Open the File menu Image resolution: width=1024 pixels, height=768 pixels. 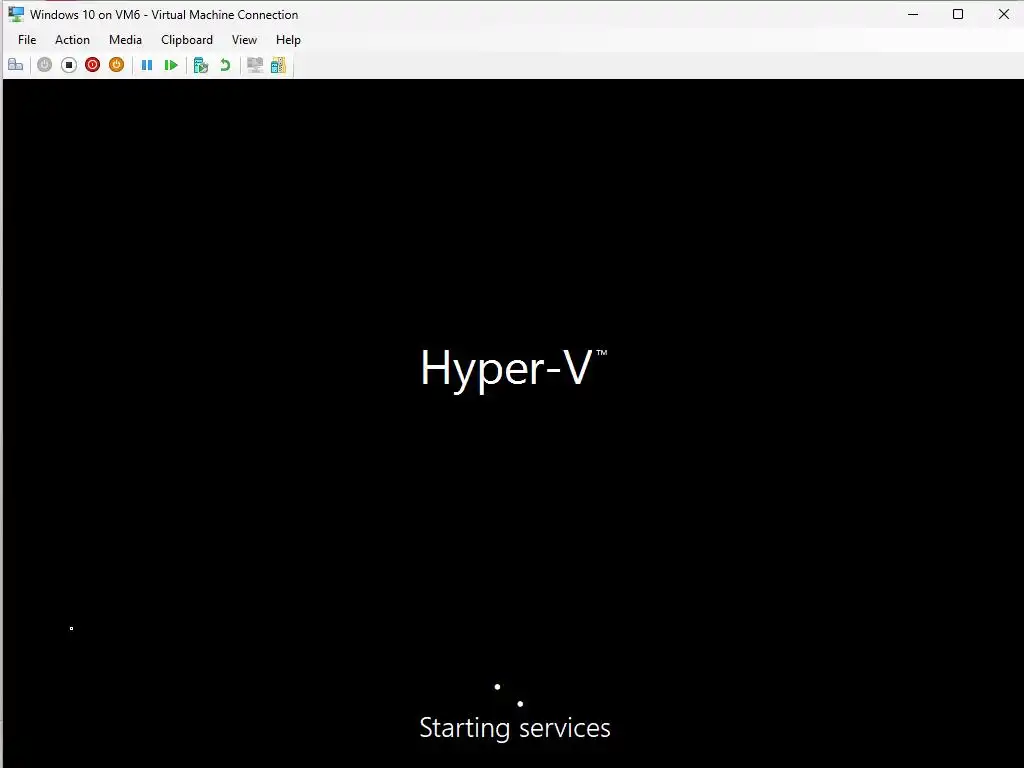[27, 40]
